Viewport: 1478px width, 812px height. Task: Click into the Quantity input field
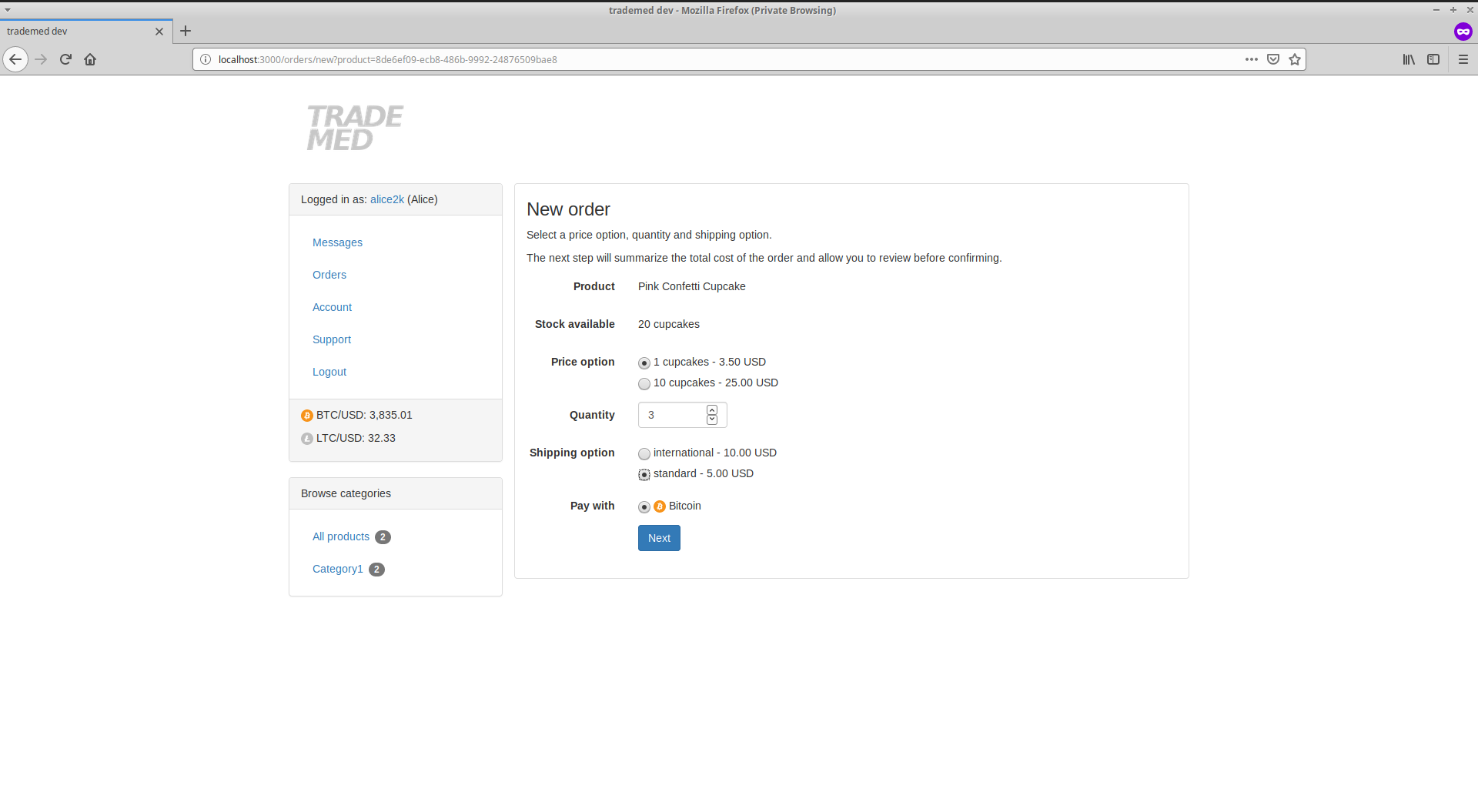671,415
